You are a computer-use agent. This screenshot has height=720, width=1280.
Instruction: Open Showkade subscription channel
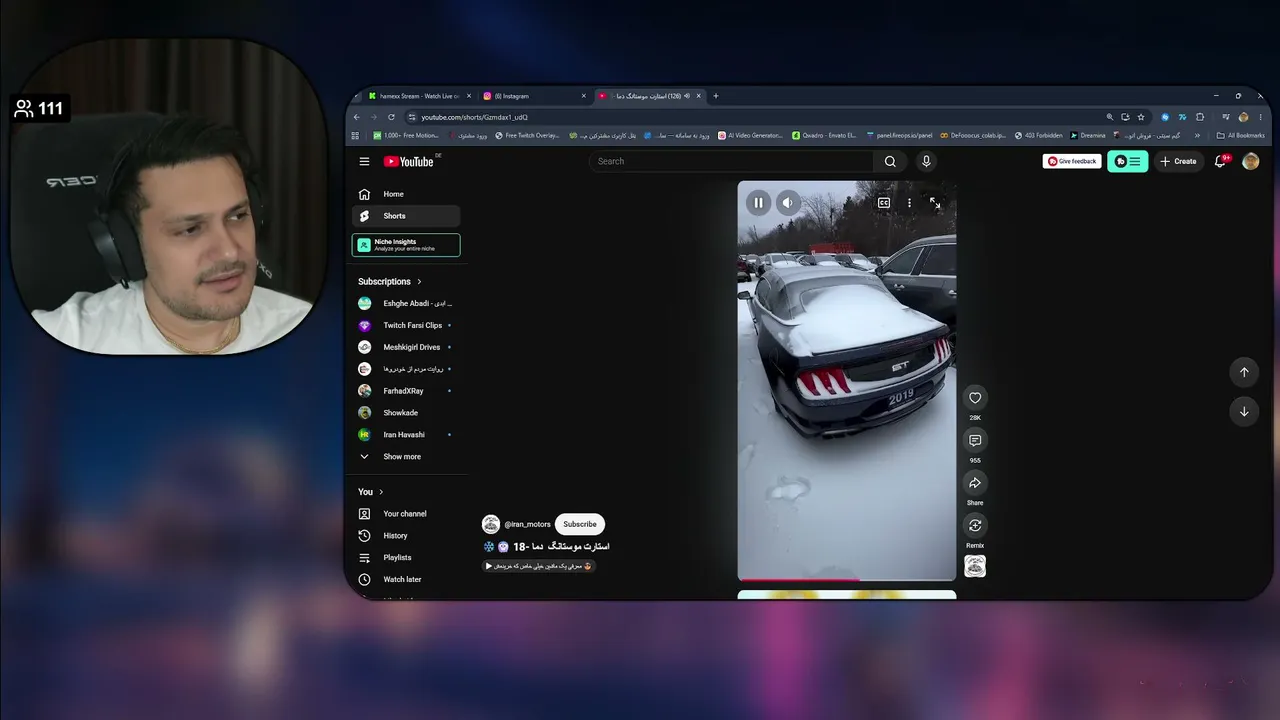coord(406,413)
